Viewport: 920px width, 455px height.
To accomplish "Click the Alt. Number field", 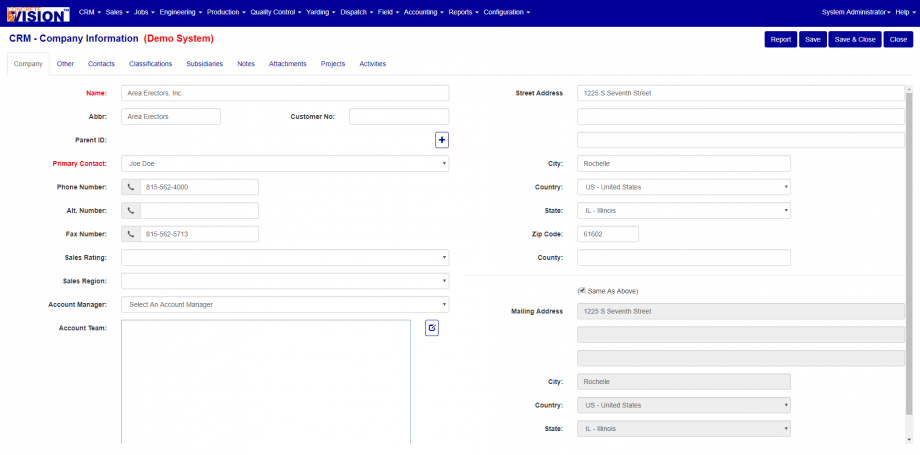I will pyautogui.click(x=199, y=211).
